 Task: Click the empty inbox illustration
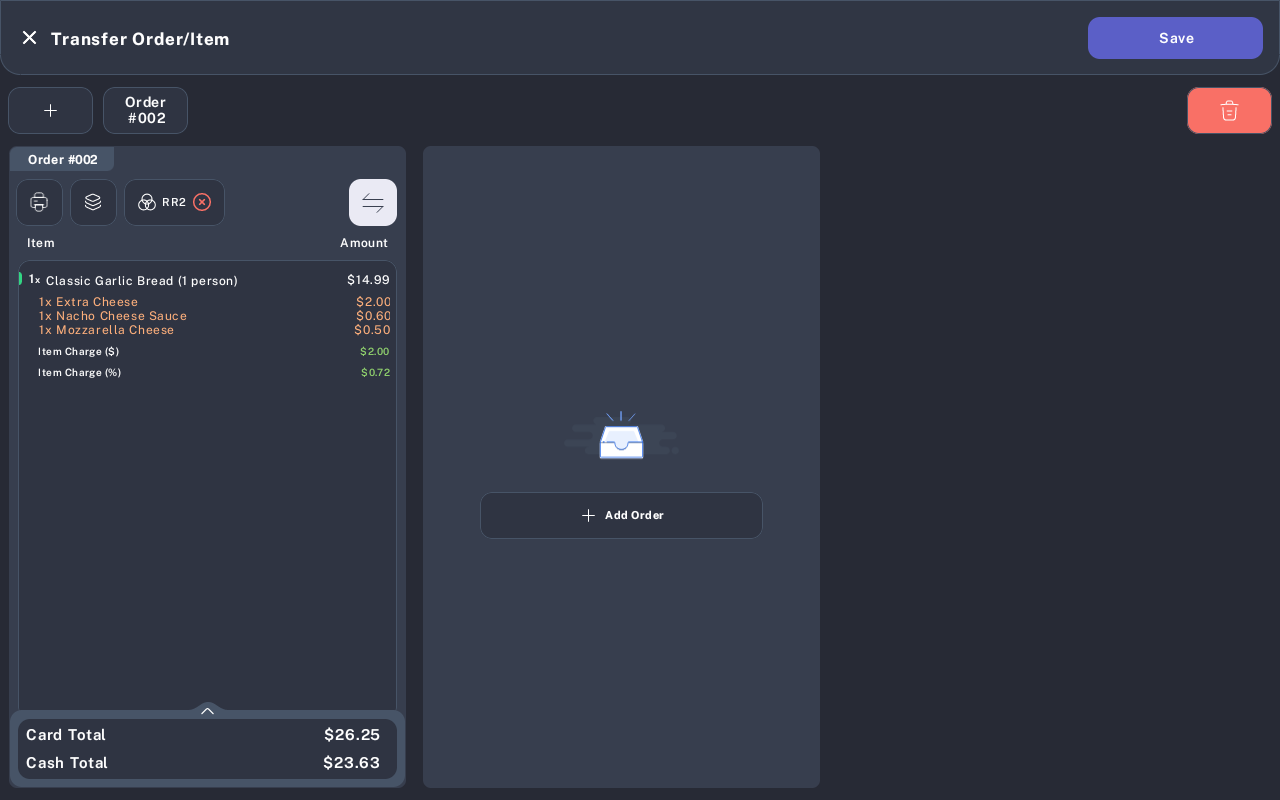point(621,436)
